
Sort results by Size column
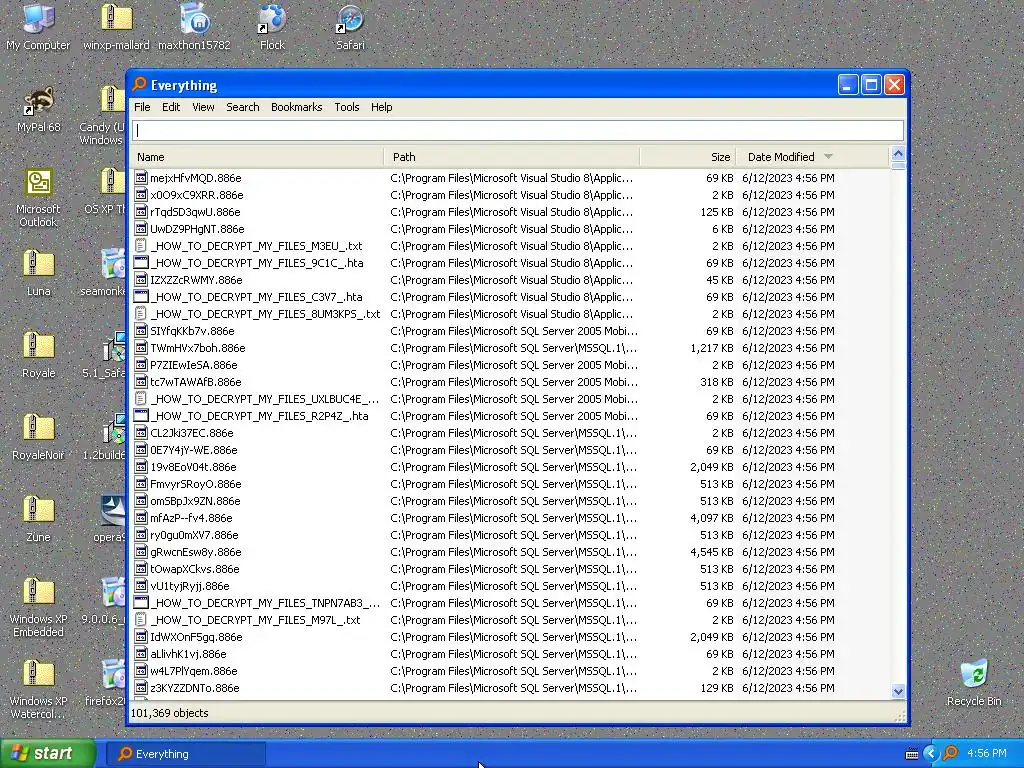pos(688,157)
